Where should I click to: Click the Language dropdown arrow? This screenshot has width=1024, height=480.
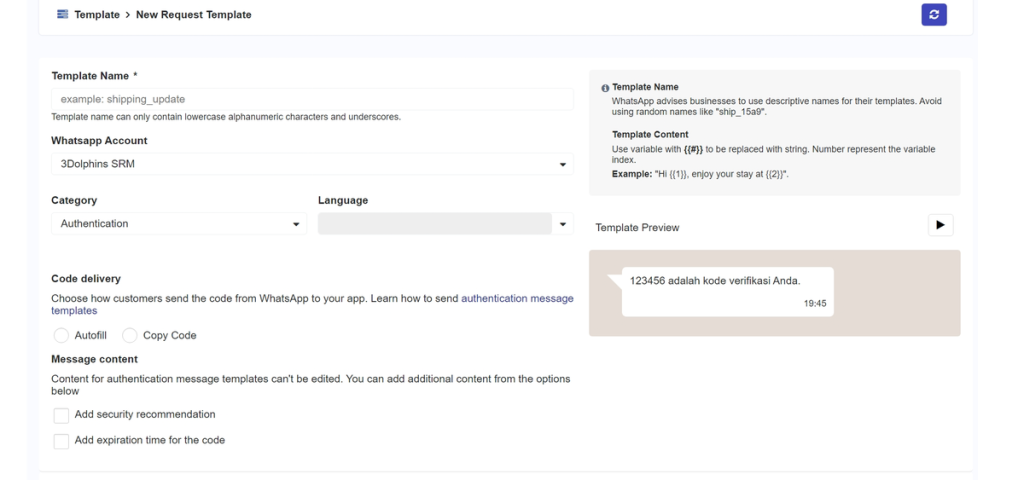coord(563,225)
